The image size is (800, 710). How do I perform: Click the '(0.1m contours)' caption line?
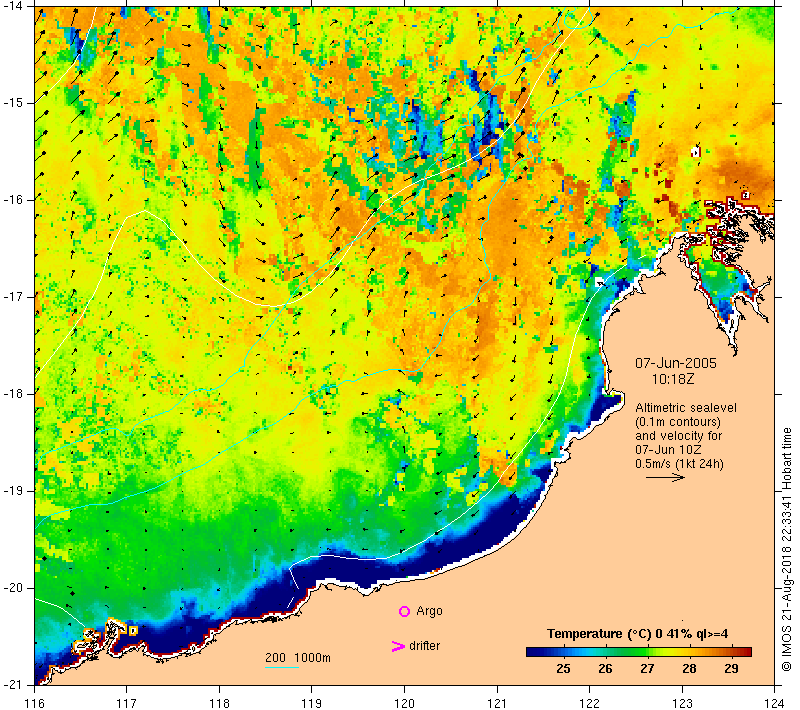(678, 422)
